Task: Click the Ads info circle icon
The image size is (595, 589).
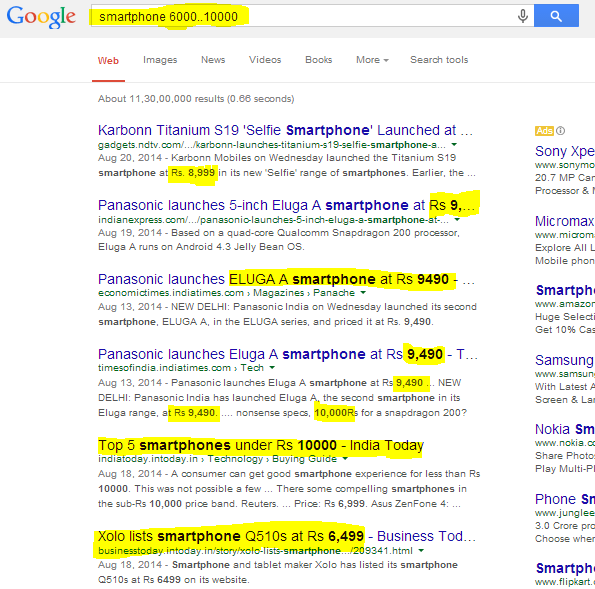Action: 560,131
